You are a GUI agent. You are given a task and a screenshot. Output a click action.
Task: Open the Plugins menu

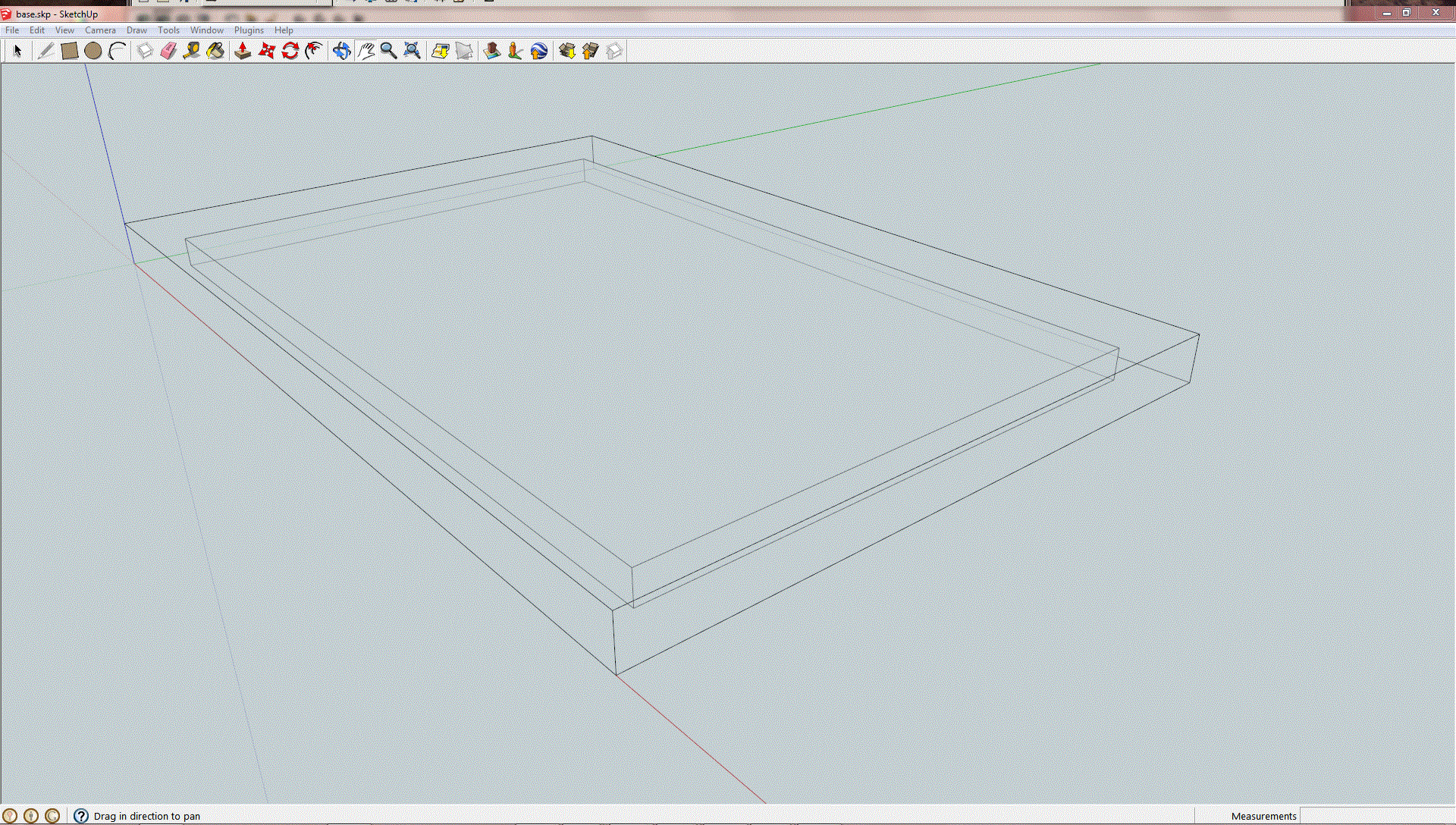[x=249, y=30]
